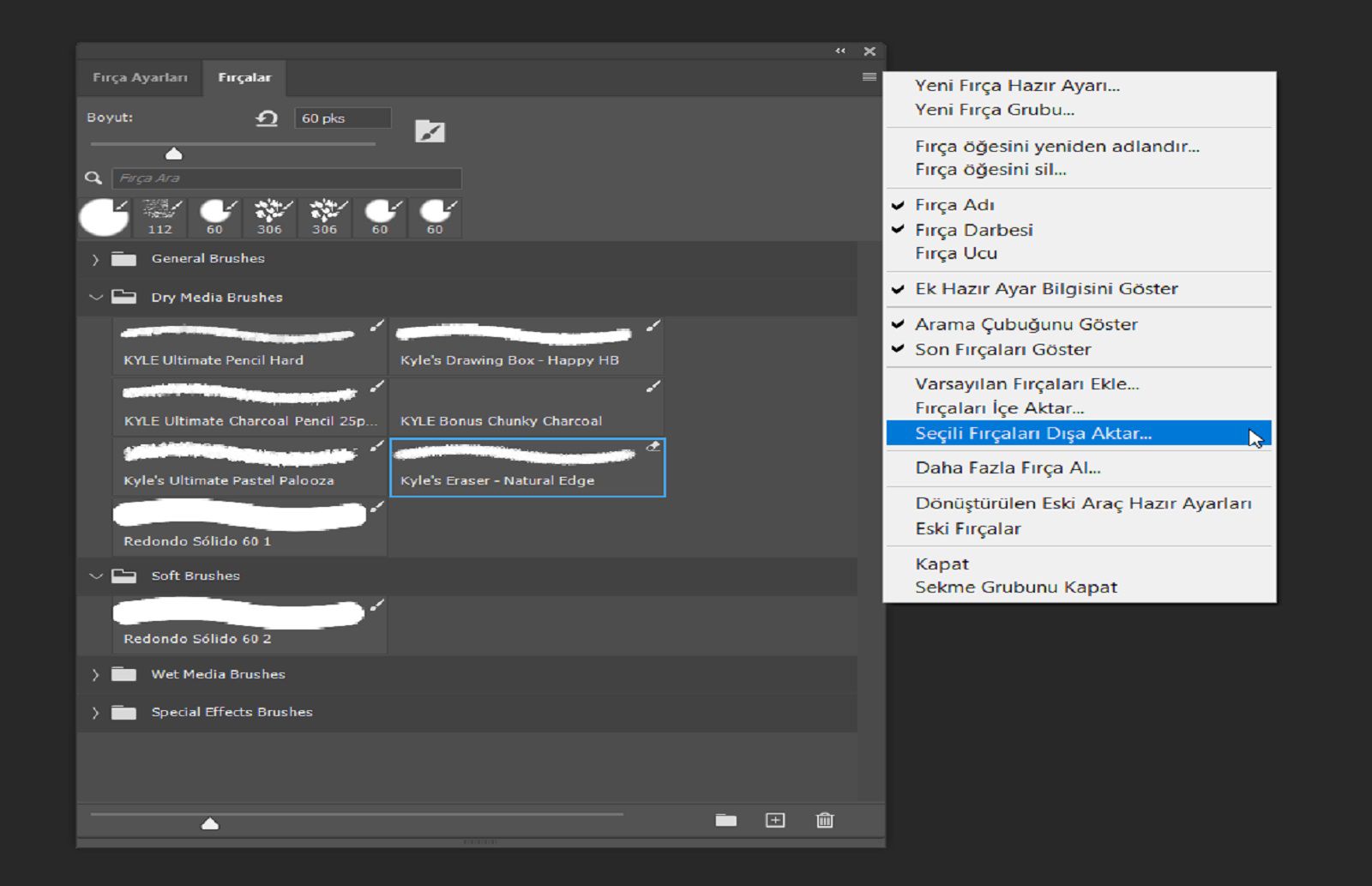Viewport: 1372px width, 886px height.
Task: Click the Soft Brushes folder icon
Action: point(124,576)
